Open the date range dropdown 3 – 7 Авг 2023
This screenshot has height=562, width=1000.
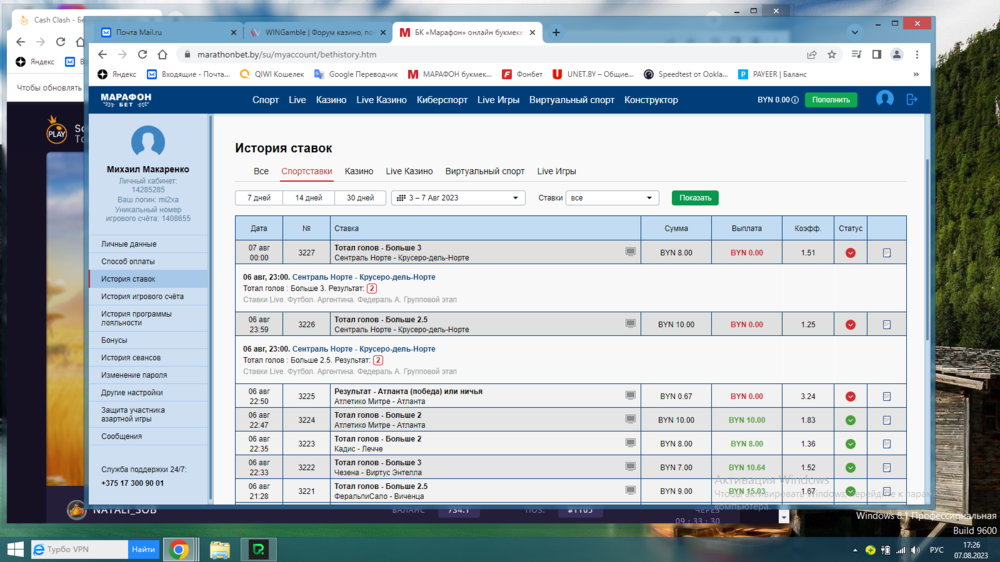point(458,198)
